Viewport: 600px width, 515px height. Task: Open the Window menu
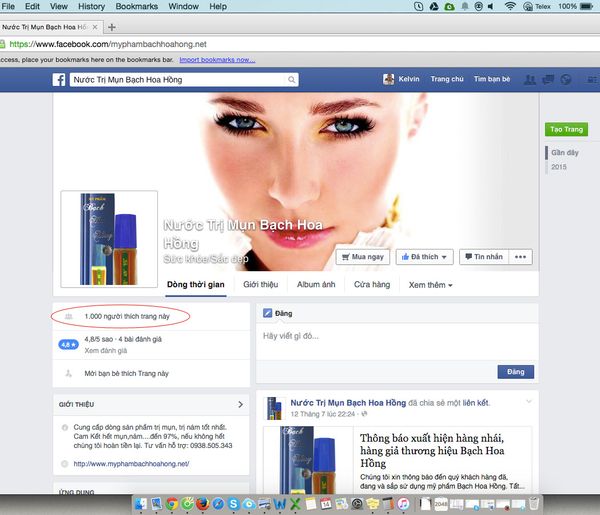point(183,7)
